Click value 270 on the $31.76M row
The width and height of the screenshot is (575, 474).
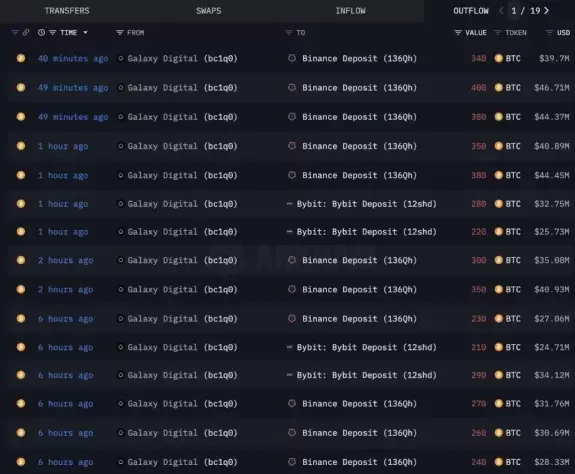tap(479, 404)
